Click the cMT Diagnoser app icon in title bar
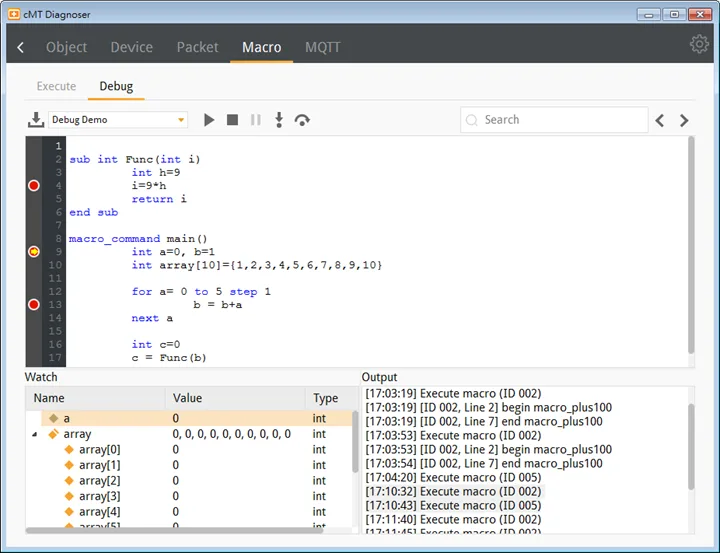 (x=14, y=14)
